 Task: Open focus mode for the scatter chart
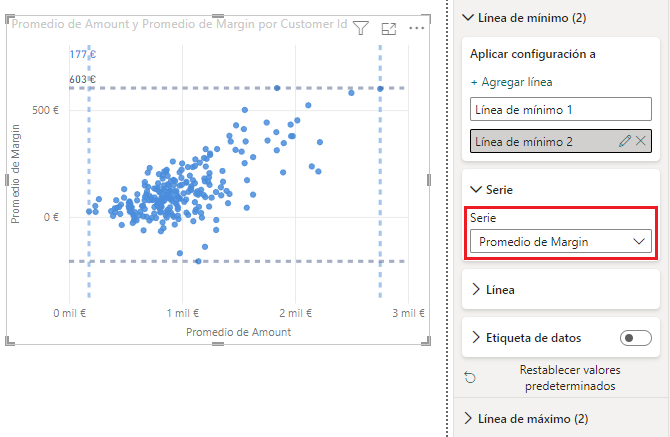(389, 30)
